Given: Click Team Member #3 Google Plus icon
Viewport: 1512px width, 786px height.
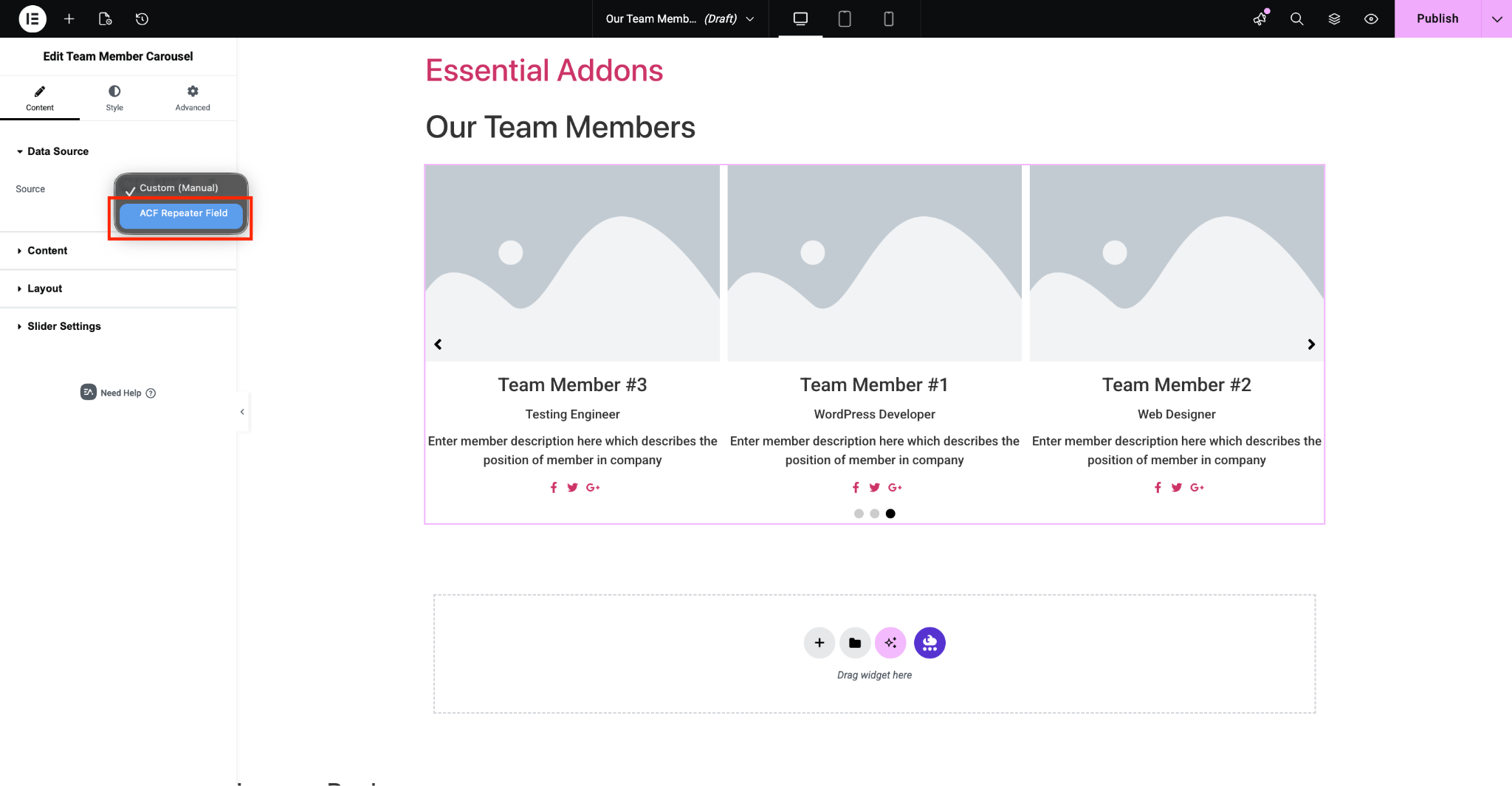Looking at the screenshot, I should (593, 487).
